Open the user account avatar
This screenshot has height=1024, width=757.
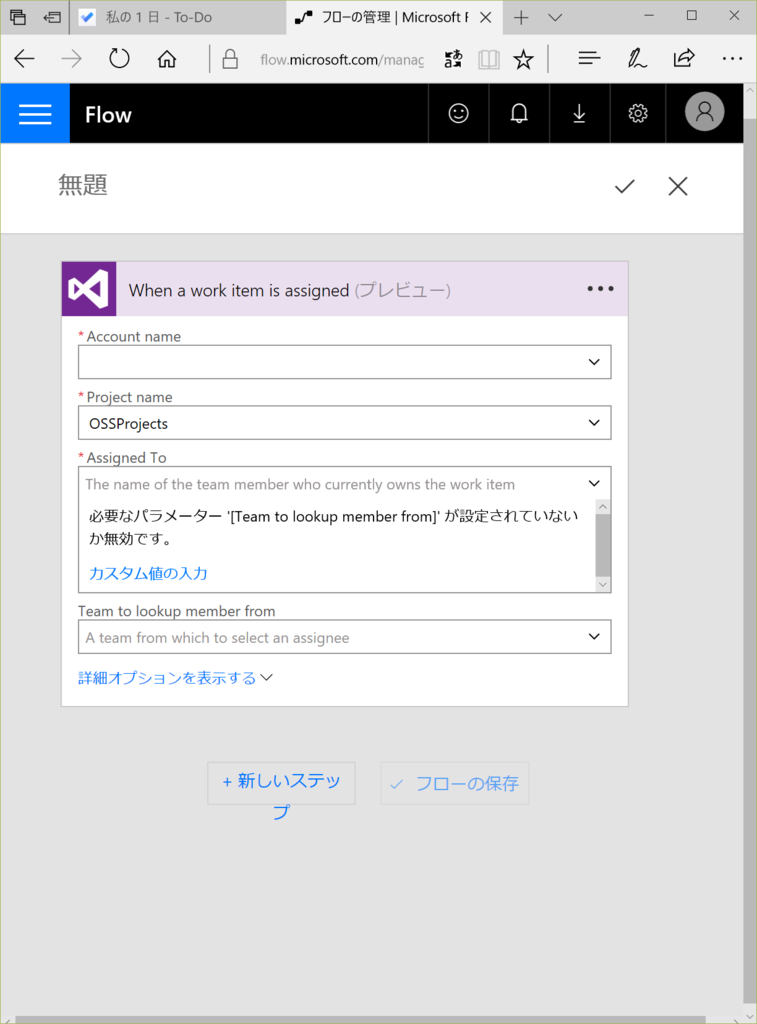(704, 112)
